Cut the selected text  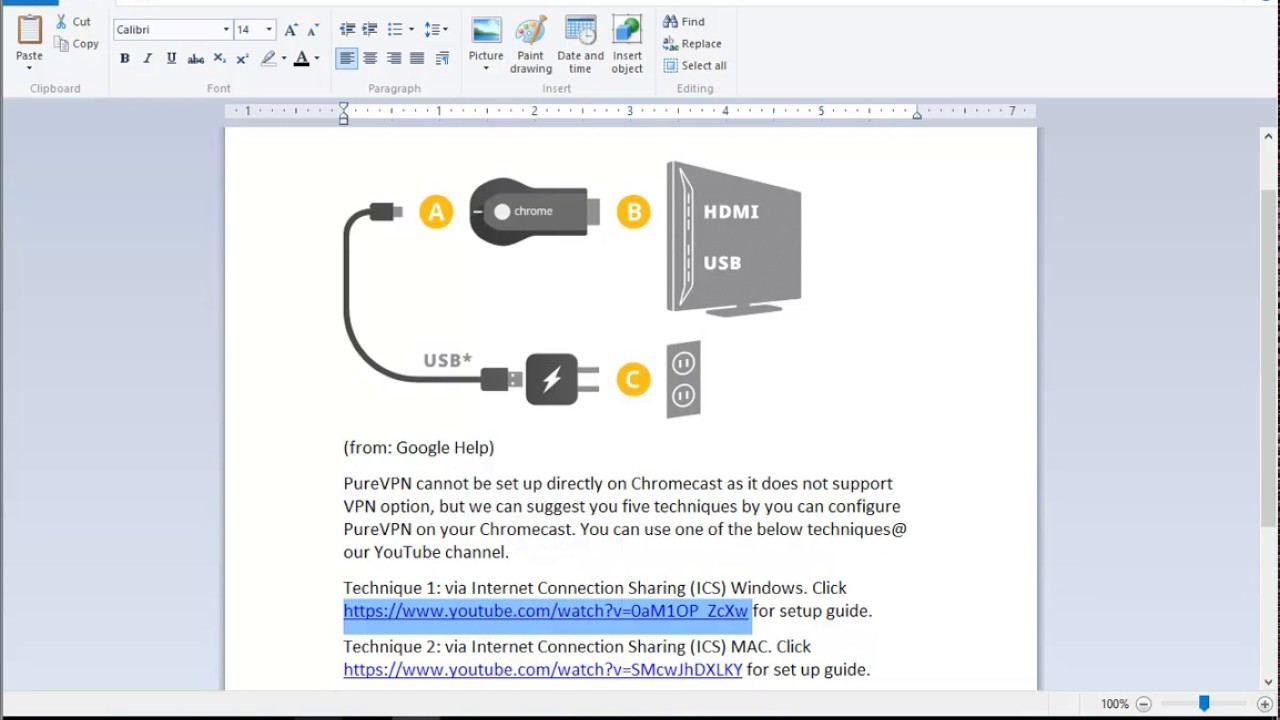[x=73, y=21]
